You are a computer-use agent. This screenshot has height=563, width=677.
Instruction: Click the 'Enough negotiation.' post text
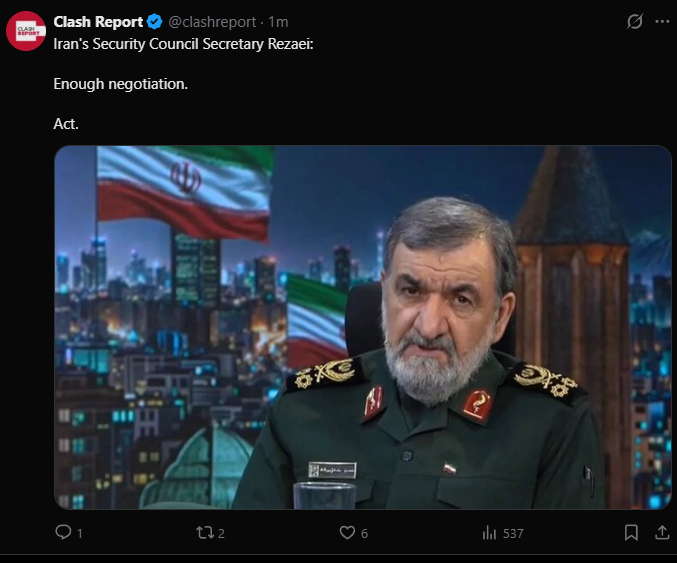pyautogui.click(x=121, y=84)
